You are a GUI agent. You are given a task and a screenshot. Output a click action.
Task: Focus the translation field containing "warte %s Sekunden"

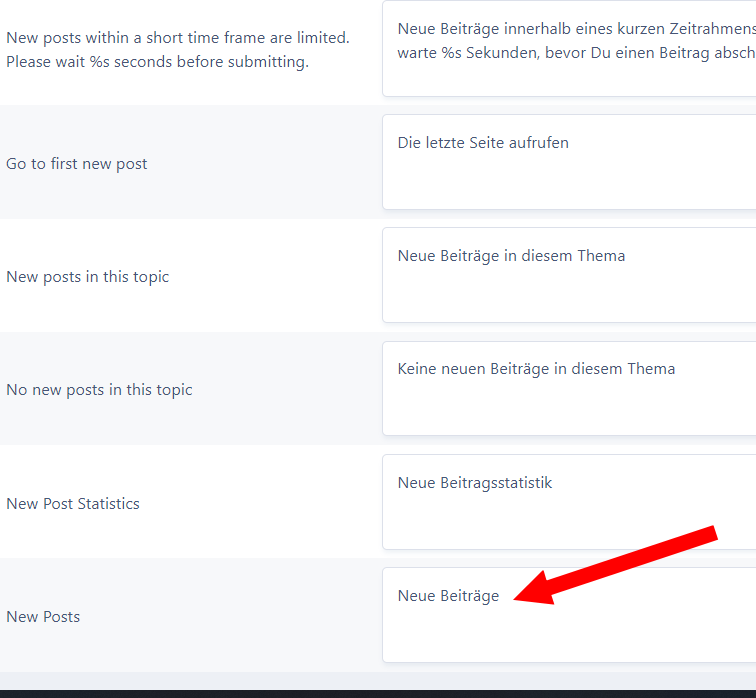568,52
